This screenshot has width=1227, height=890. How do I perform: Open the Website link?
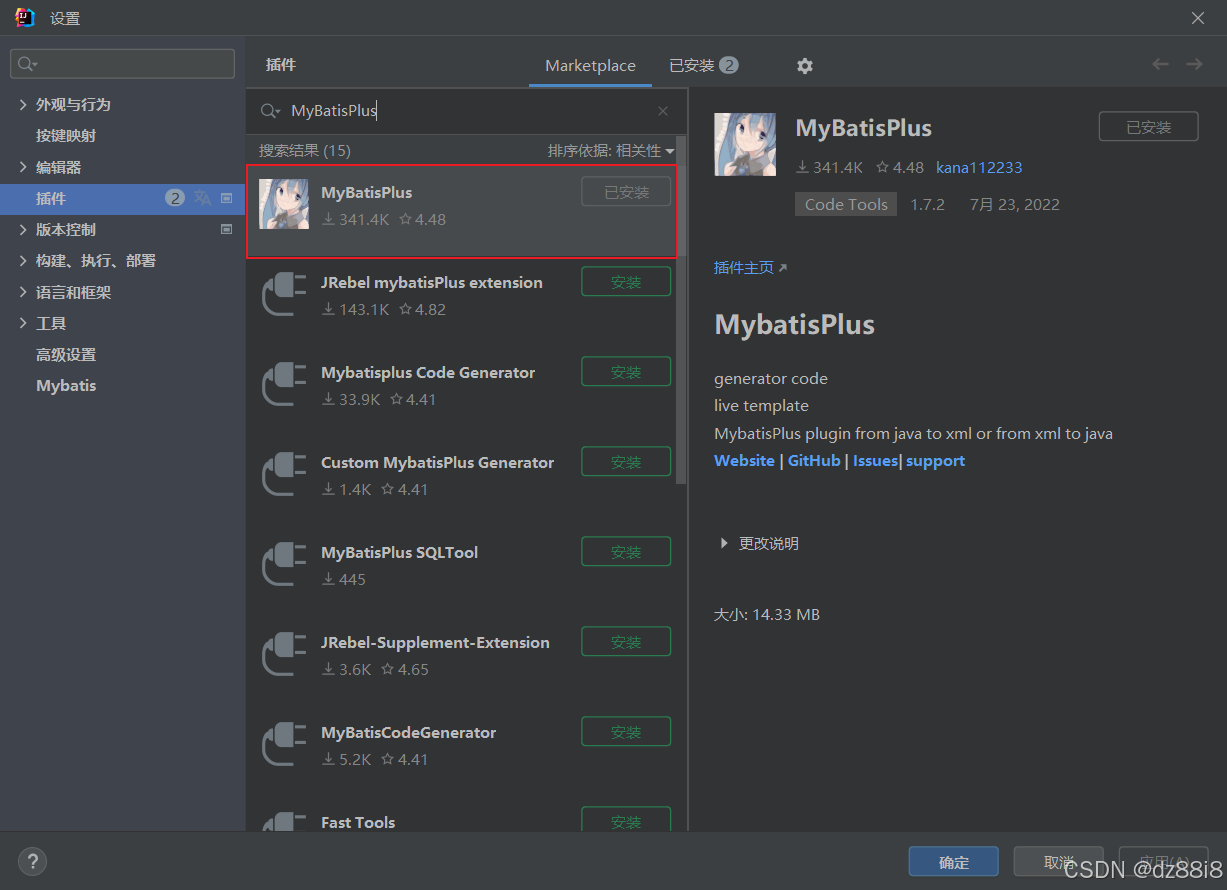tap(744, 460)
